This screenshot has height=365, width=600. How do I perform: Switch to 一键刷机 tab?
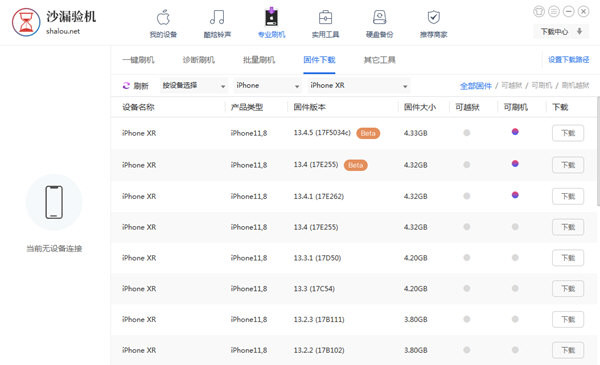tap(138, 60)
